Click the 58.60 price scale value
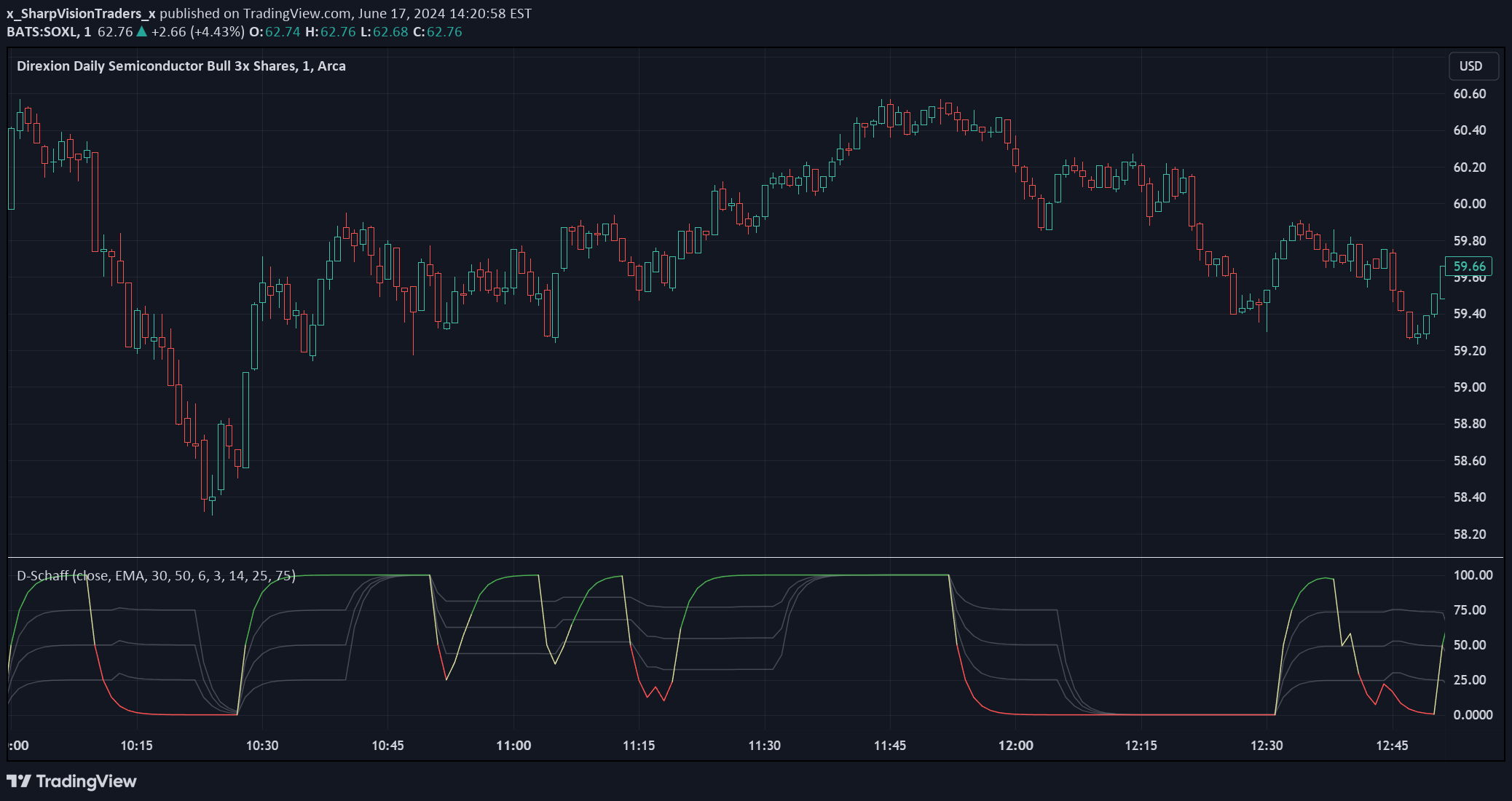Viewport: 1512px width, 801px height. pyautogui.click(x=1470, y=461)
